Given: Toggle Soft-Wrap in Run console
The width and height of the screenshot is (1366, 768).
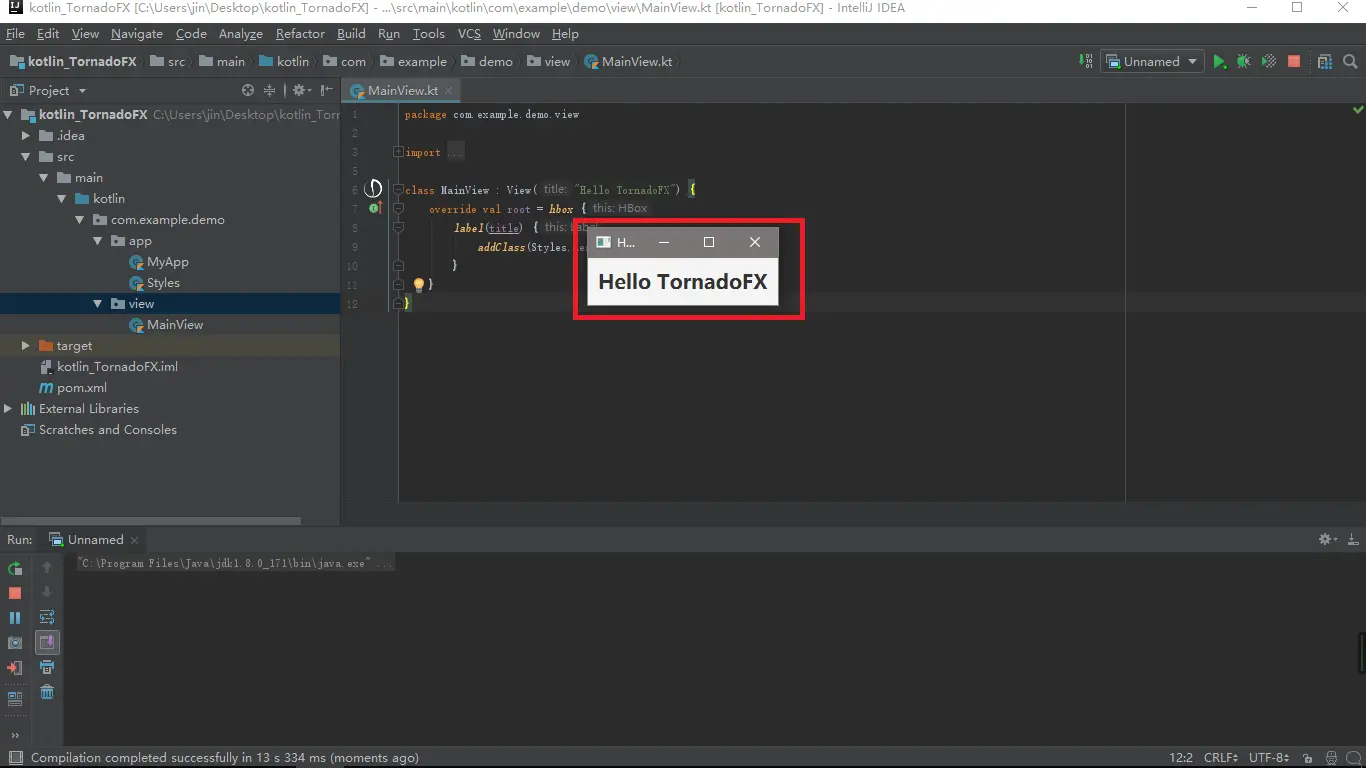Looking at the screenshot, I should tap(47, 617).
